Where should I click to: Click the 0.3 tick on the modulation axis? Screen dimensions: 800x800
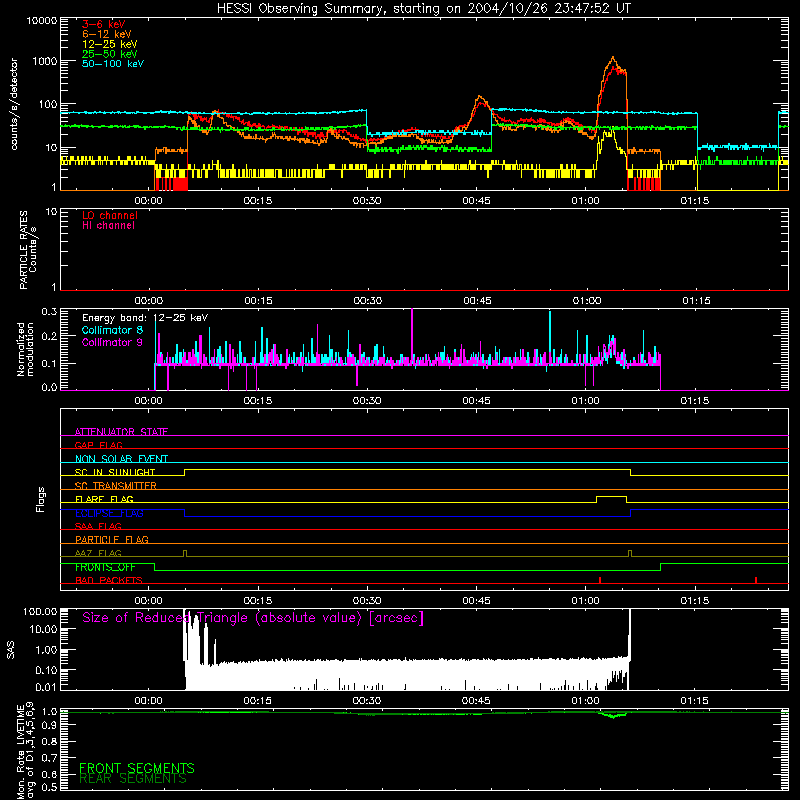49,311
